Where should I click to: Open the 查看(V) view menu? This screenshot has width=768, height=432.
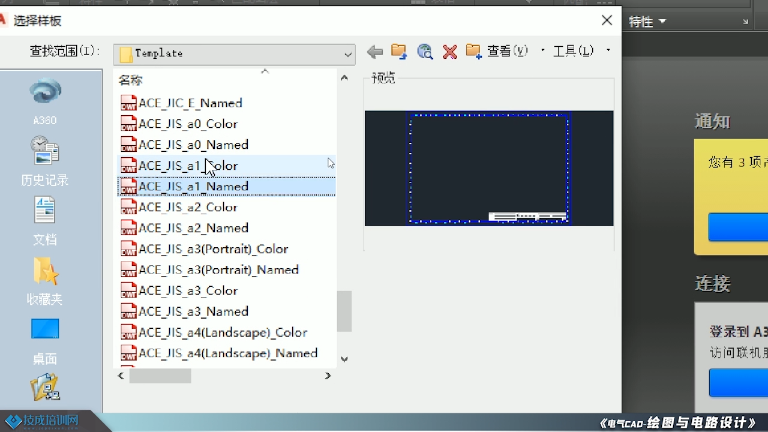tap(507, 51)
